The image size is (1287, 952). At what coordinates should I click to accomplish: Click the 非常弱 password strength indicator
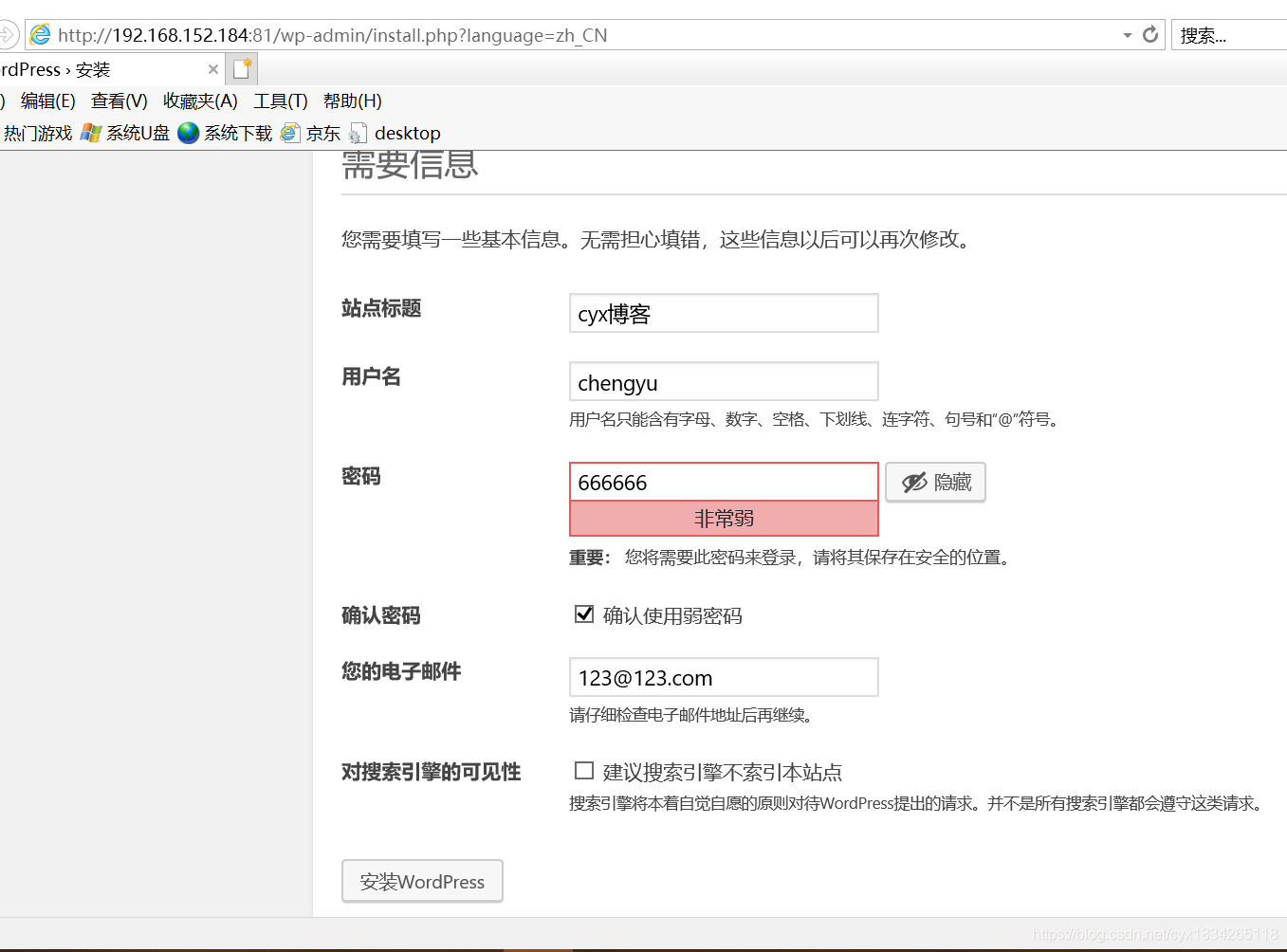[x=724, y=519]
